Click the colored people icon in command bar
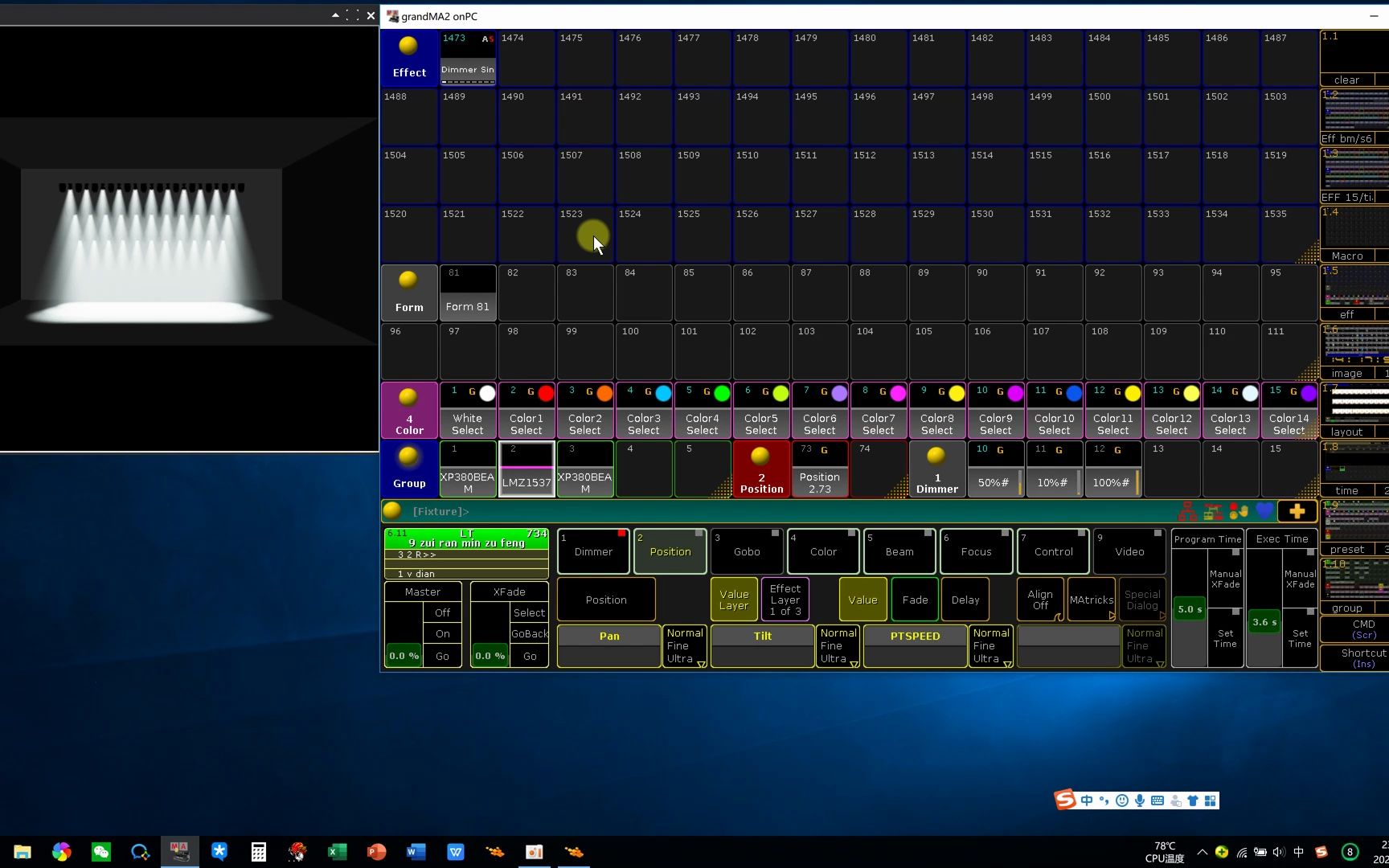Viewport: 1389px width, 868px height. (x=1239, y=511)
